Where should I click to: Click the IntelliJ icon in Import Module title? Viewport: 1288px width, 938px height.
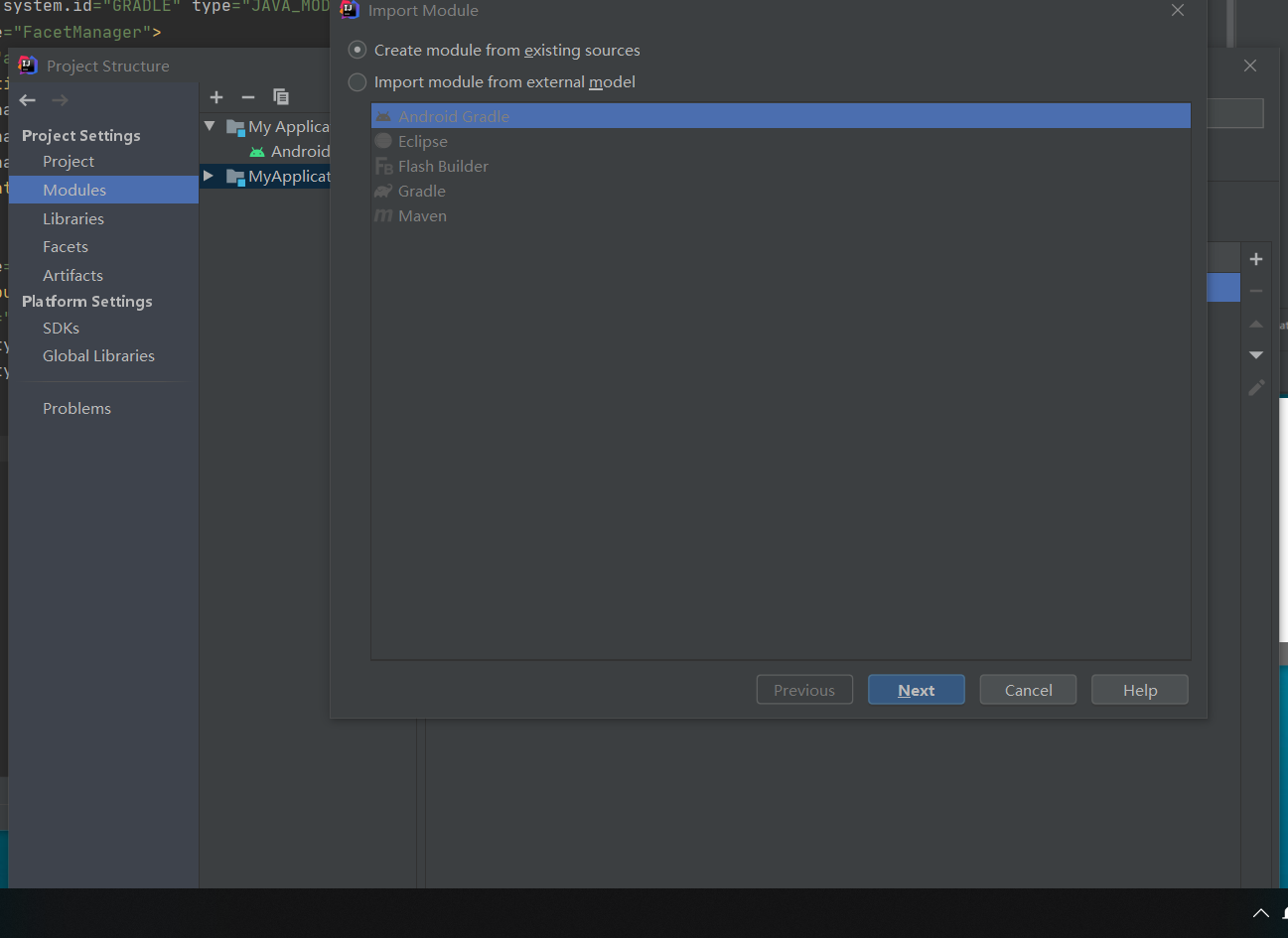pos(350,10)
